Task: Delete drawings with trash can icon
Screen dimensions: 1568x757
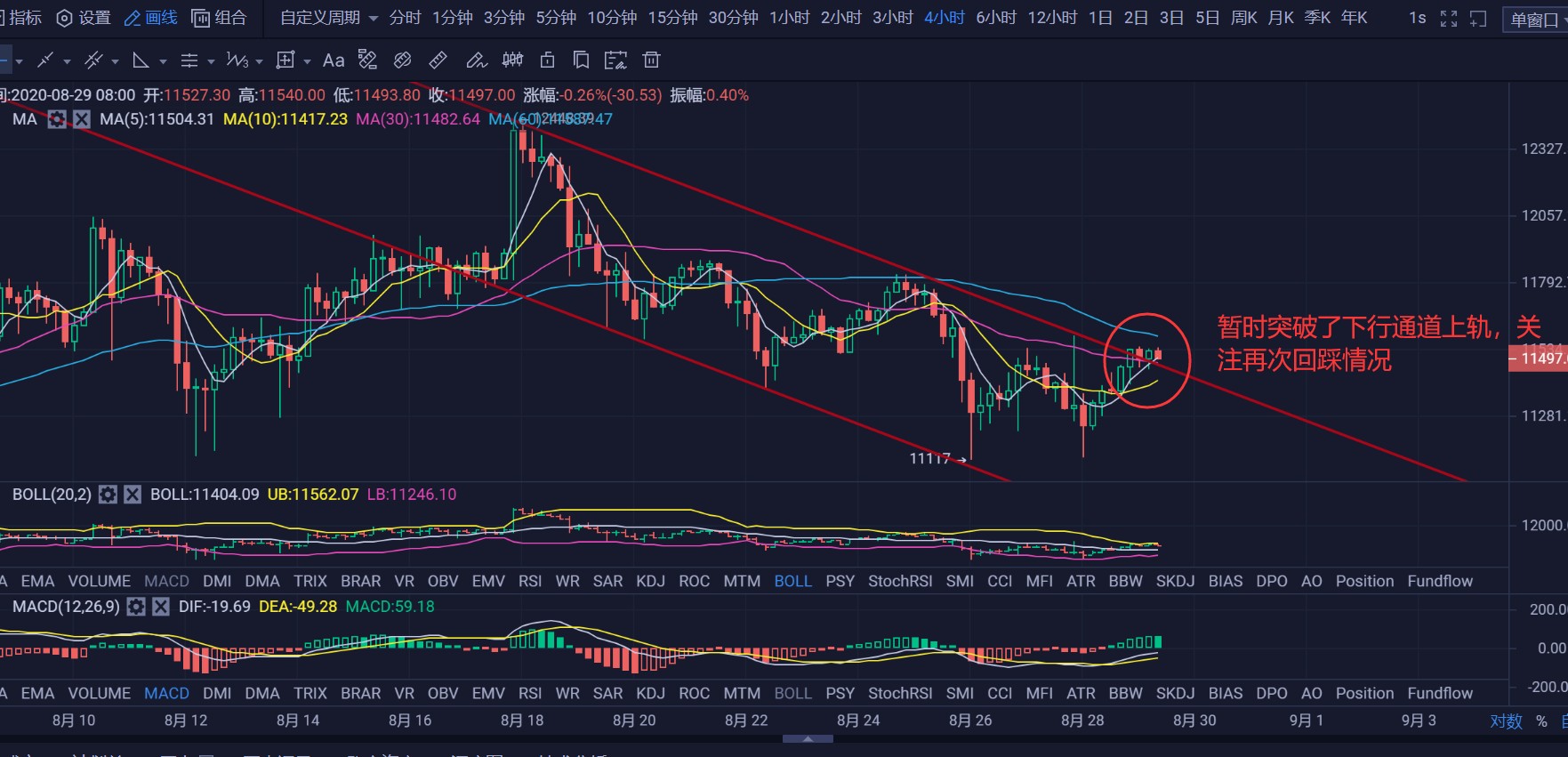Action: 652,60
